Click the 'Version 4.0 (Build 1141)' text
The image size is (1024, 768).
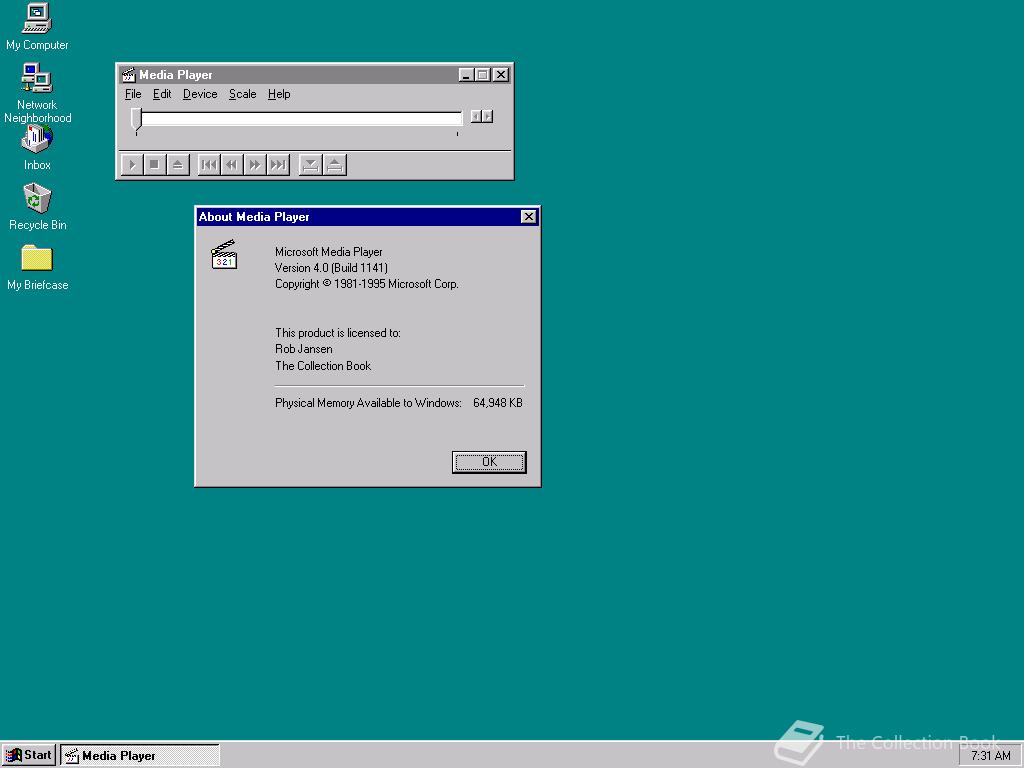331,268
